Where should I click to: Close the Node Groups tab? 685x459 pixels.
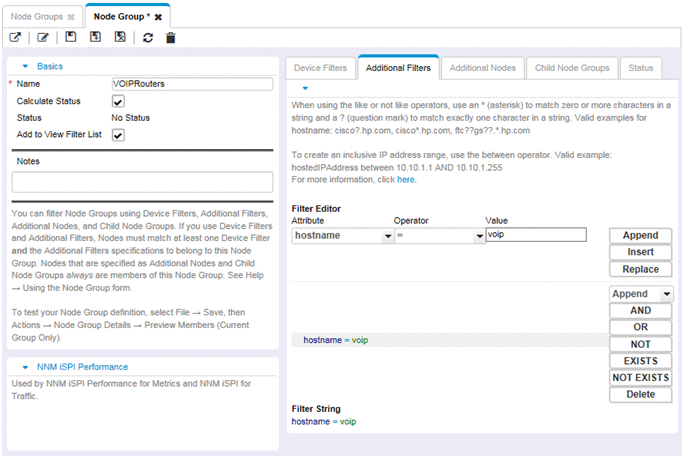(71, 17)
